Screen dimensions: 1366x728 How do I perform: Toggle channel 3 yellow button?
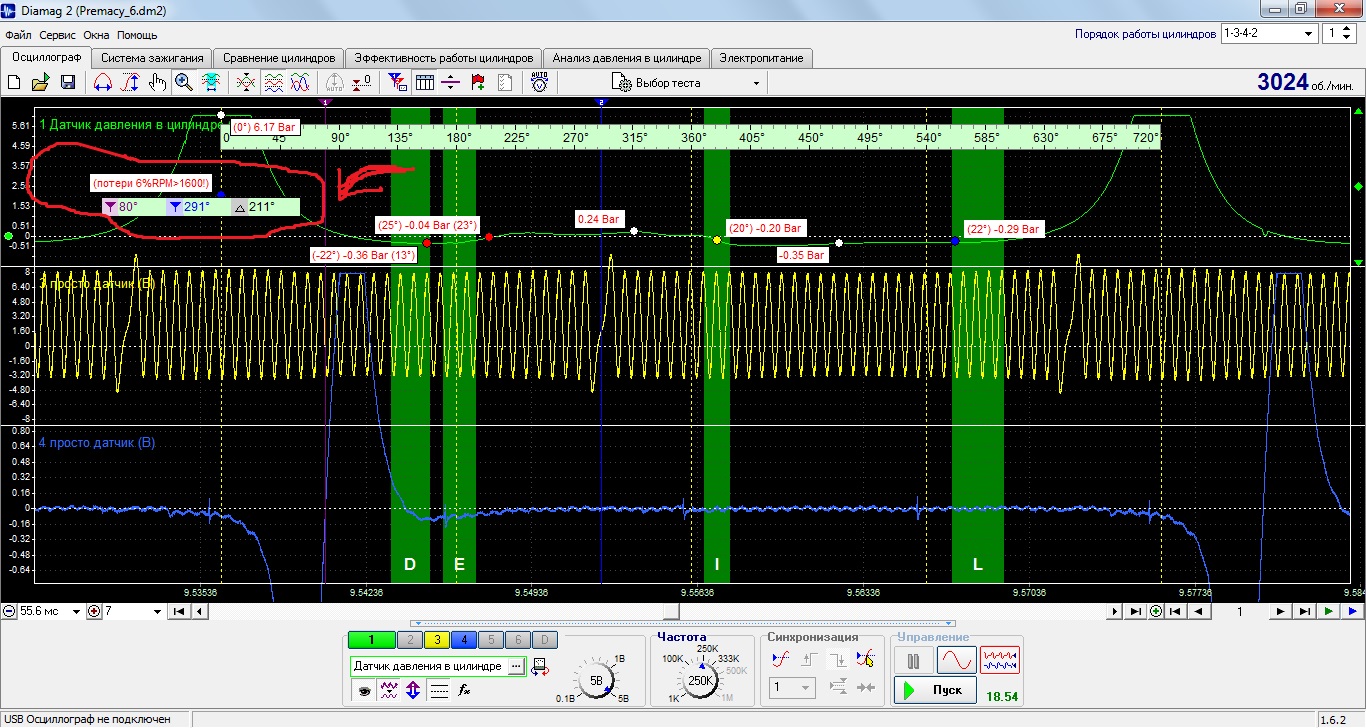(435, 640)
